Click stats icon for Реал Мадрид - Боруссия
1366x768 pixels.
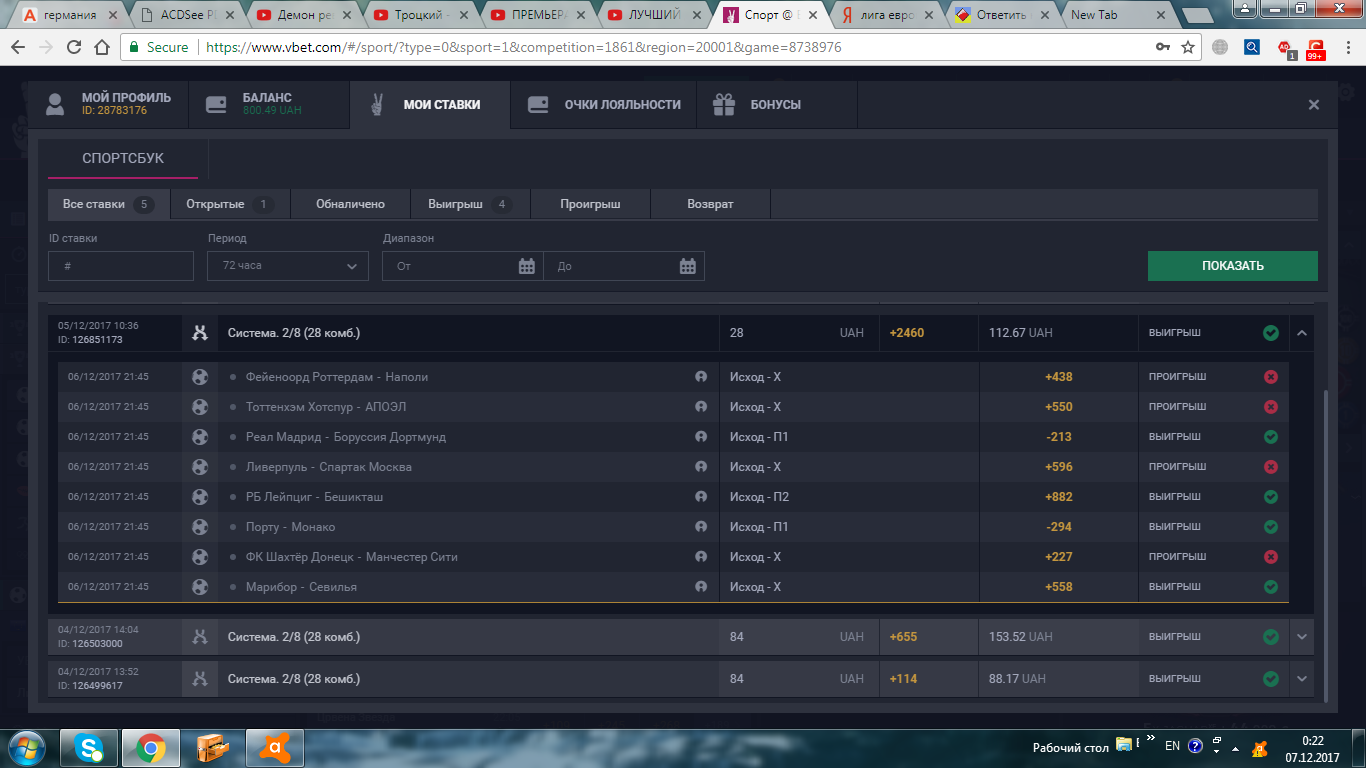(x=701, y=437)
